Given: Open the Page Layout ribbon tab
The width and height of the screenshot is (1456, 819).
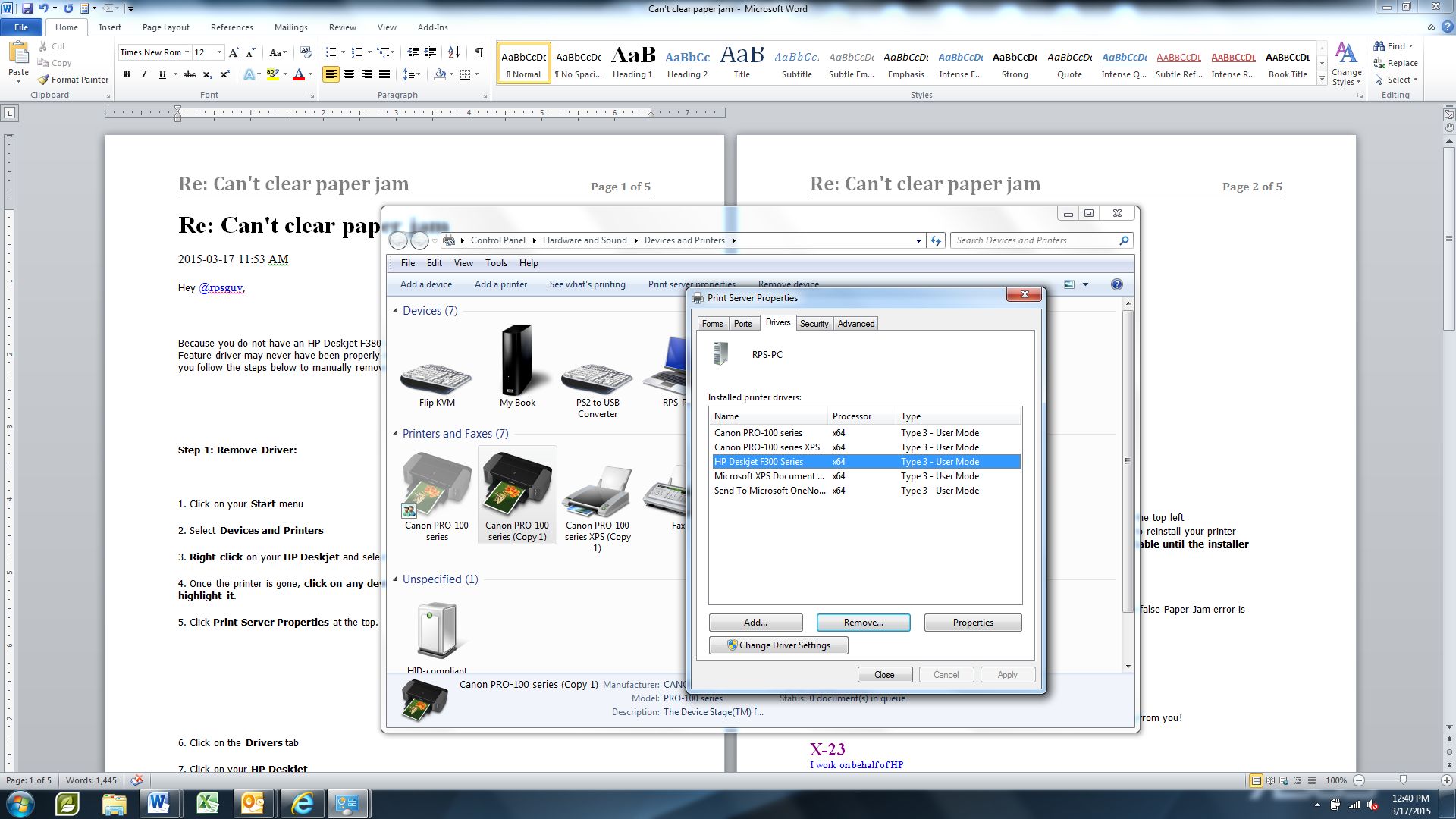Looking at the screenshot, I should [165, 27].
